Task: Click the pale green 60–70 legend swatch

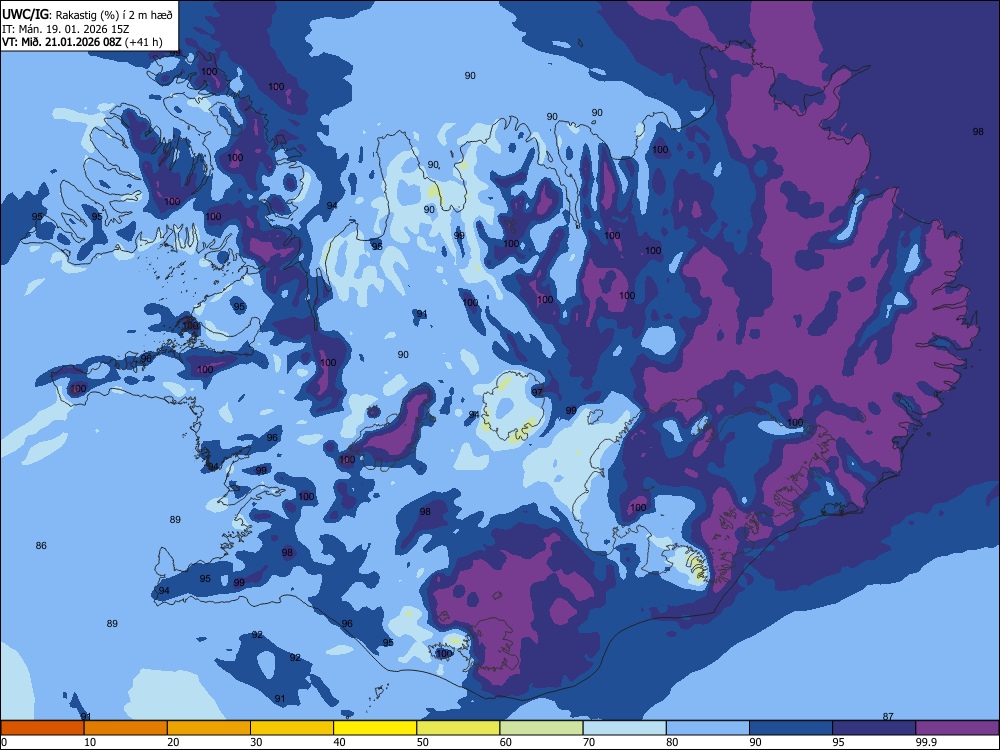Action: [541, 728]
